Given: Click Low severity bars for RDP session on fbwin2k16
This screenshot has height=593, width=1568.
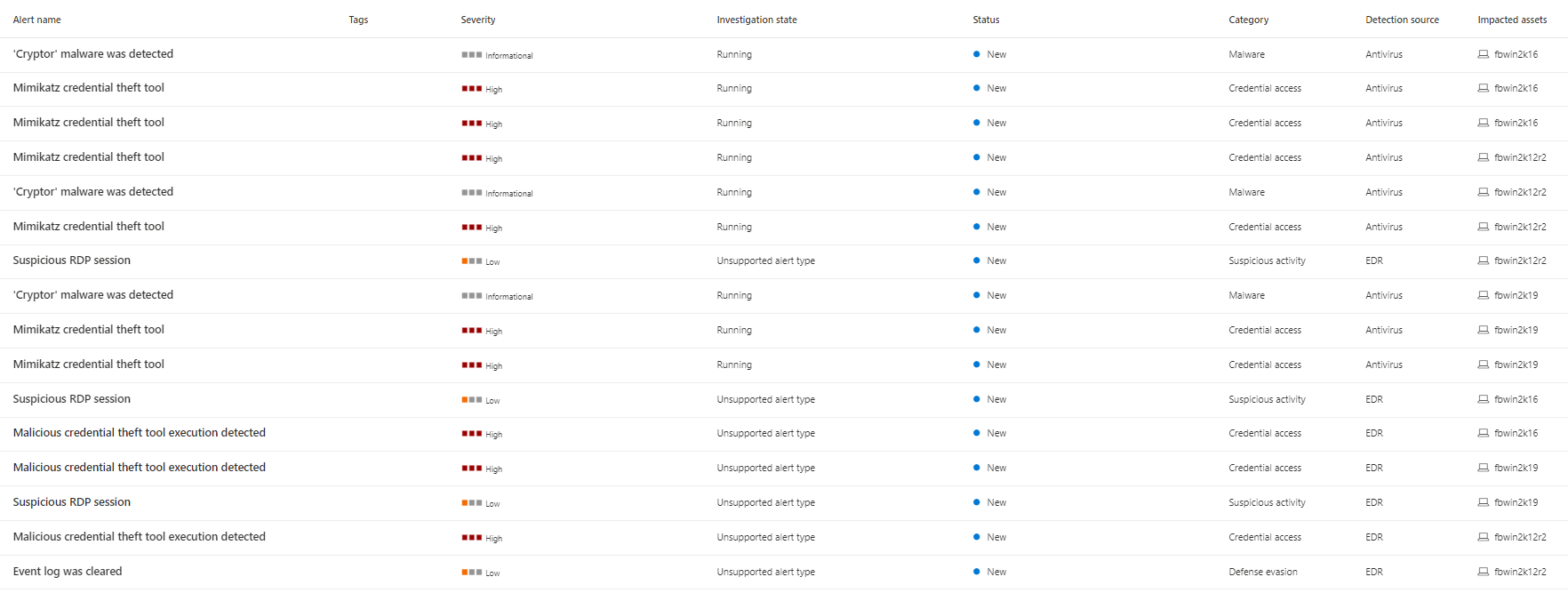Looking at the screenshot, I should [x=472, y=400].
